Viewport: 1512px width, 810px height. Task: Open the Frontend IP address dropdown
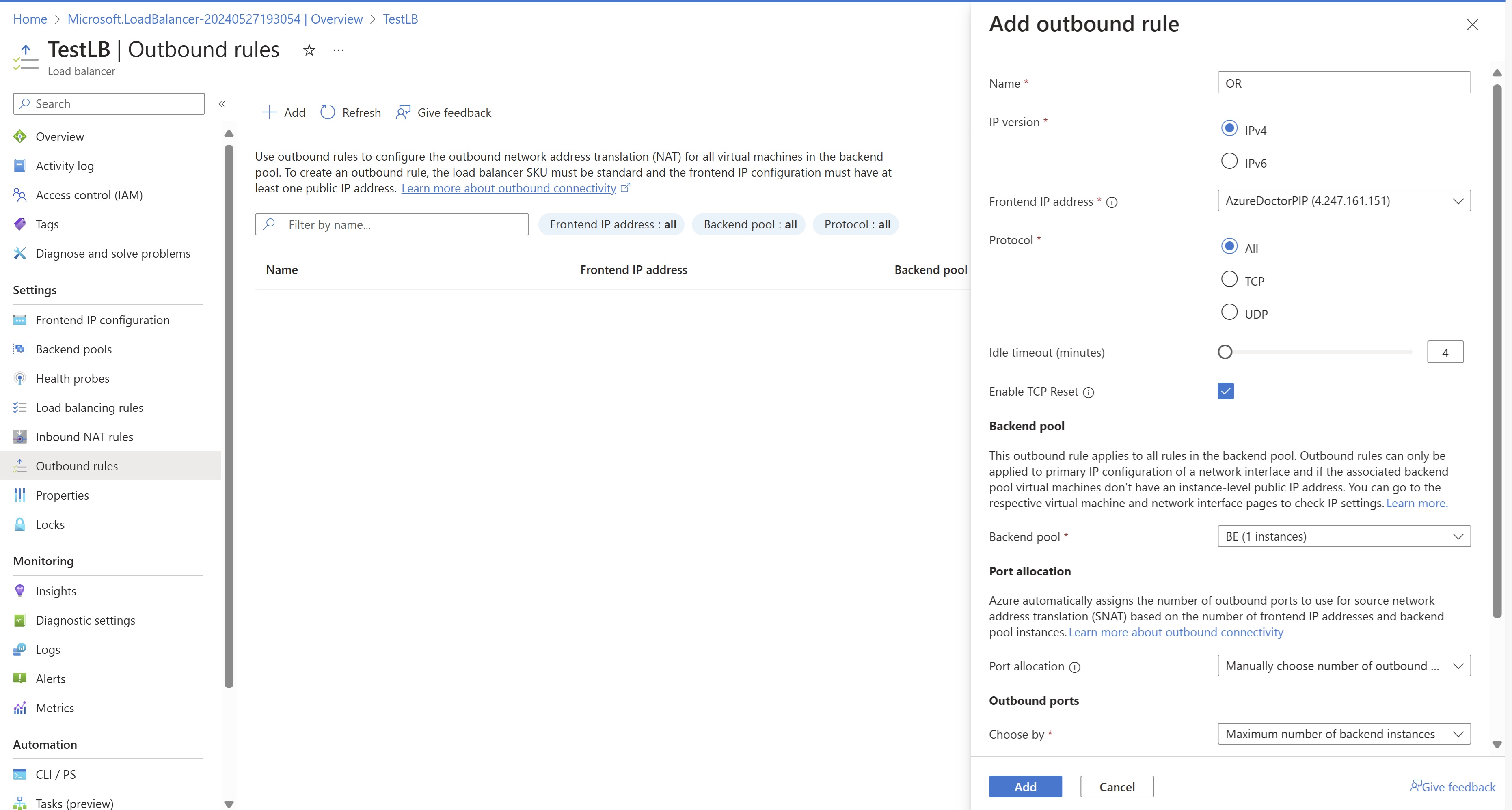pos(1344,200)
